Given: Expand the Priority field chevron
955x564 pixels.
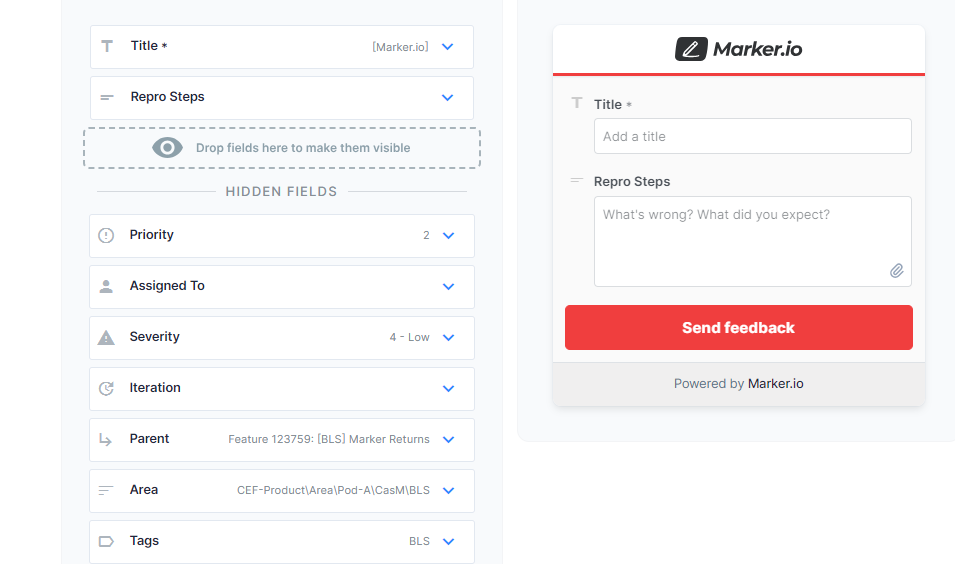Looking at the screenshot, I should (448, 236).
